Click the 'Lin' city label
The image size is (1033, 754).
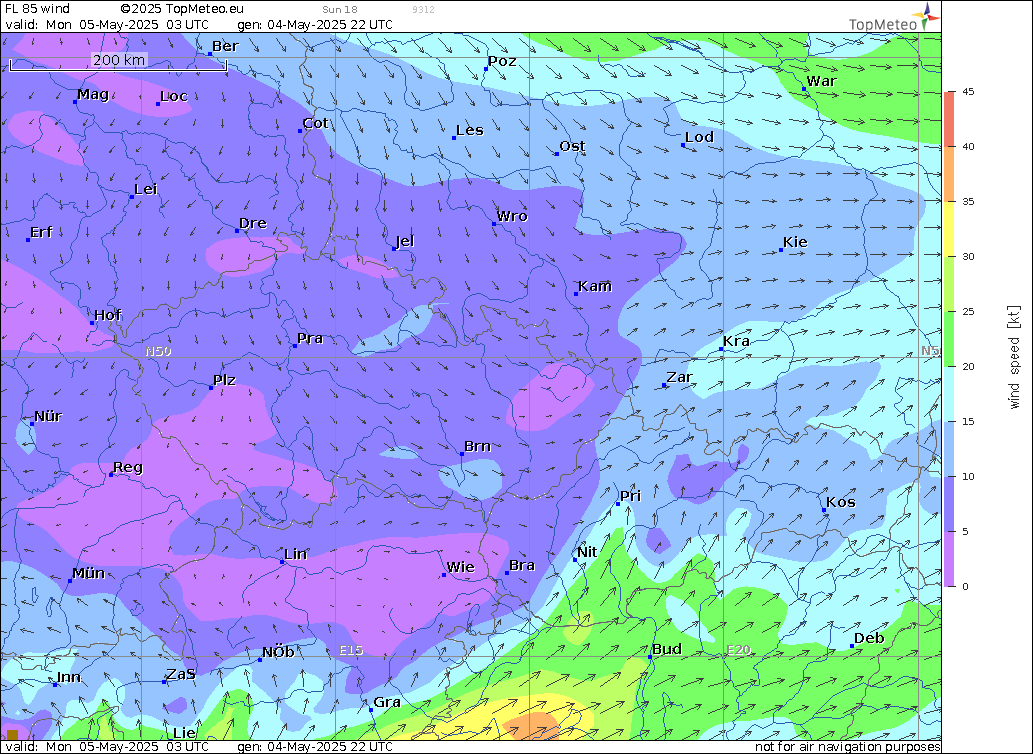pyautogui.click(x=295, y=554)
